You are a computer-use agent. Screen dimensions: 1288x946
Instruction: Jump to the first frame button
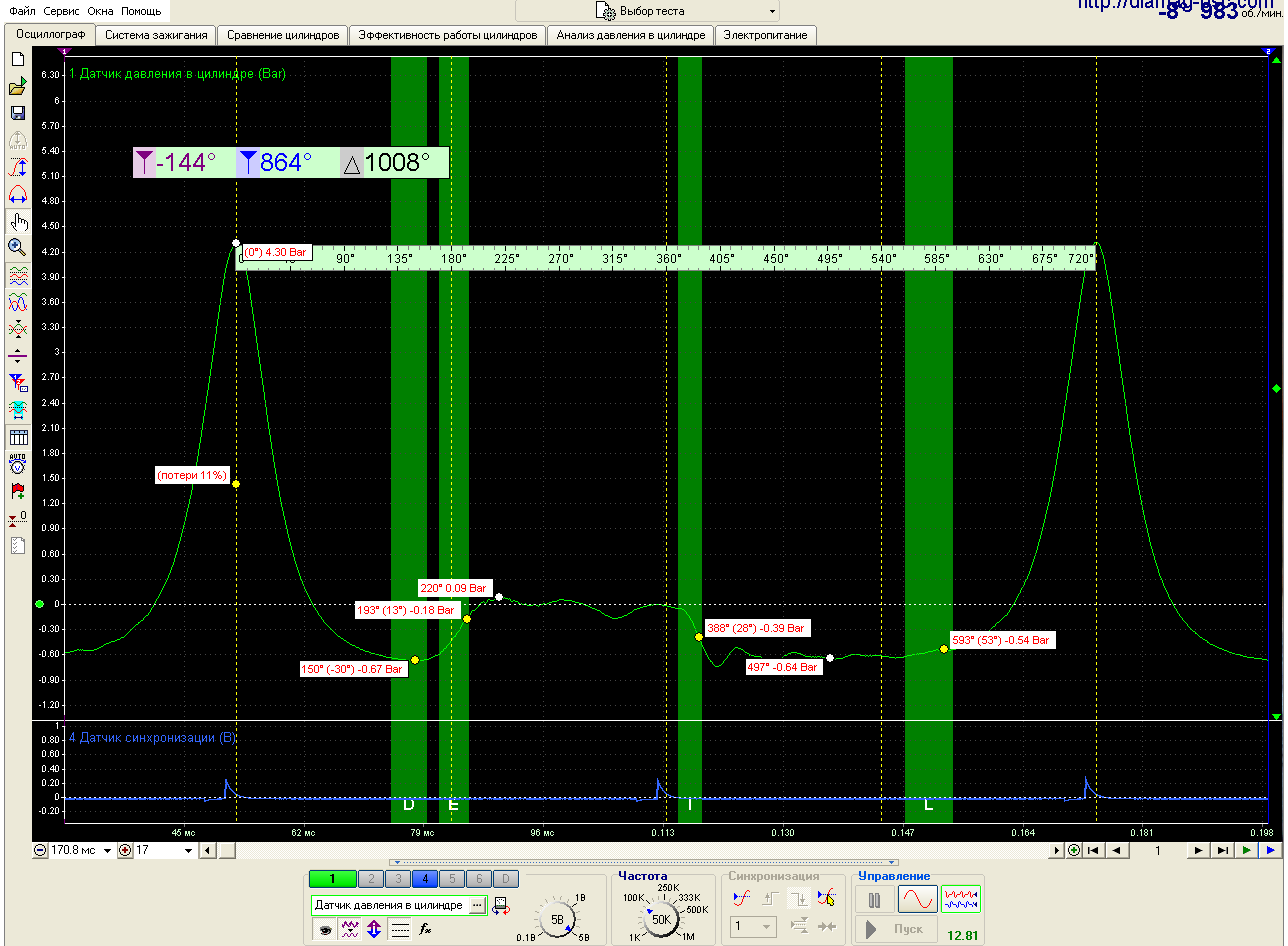pos(1094,850)
